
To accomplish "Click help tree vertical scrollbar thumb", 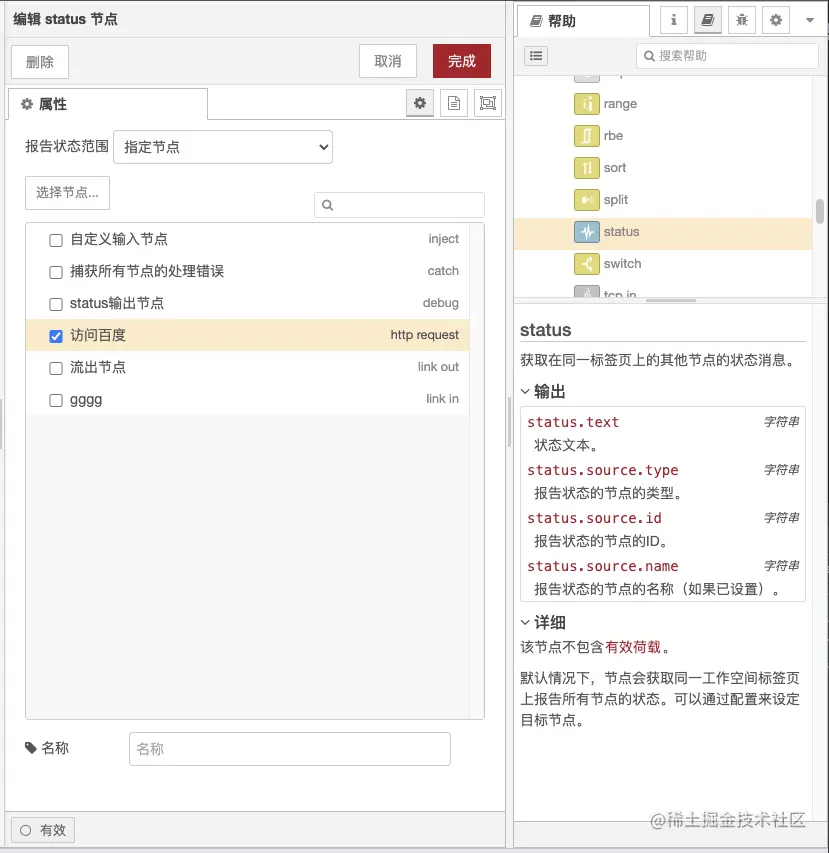I will (819, 211).
